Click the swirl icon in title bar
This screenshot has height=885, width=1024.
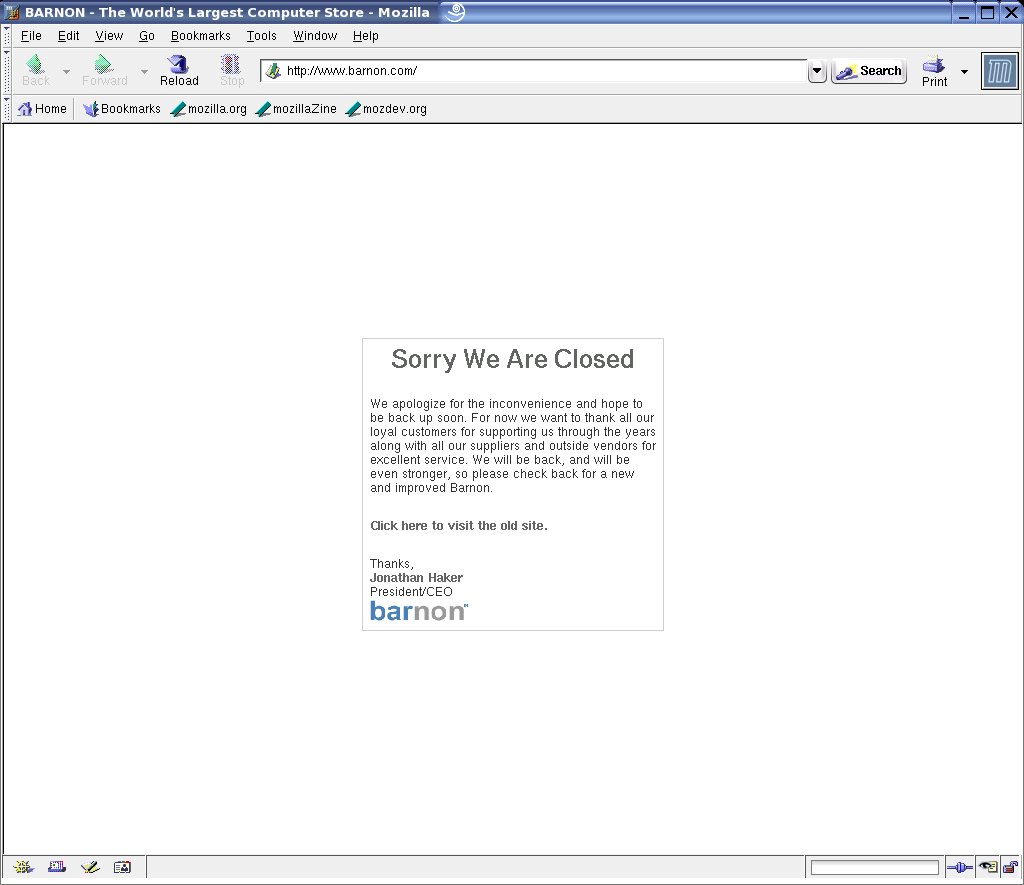click(x=455, y=12)
